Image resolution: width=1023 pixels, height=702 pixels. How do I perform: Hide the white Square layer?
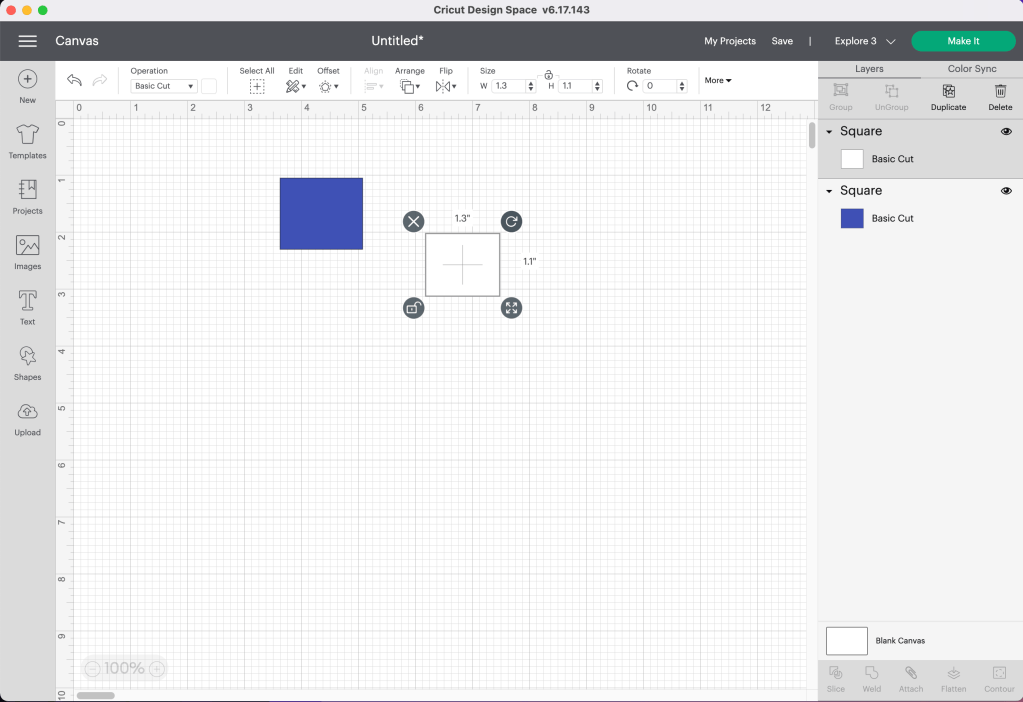click(x=1006, y=131)
